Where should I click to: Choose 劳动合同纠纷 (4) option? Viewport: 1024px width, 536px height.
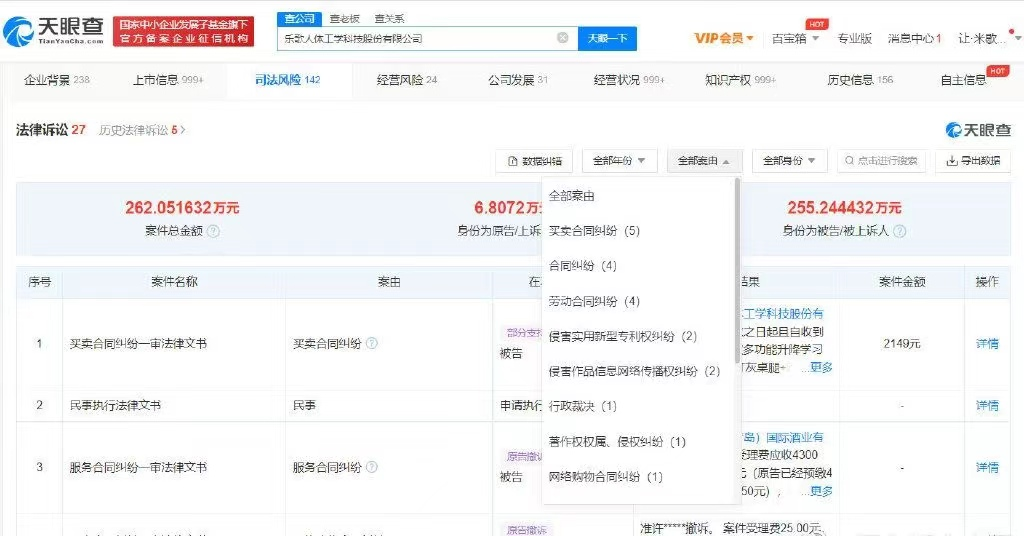(594, 301)
